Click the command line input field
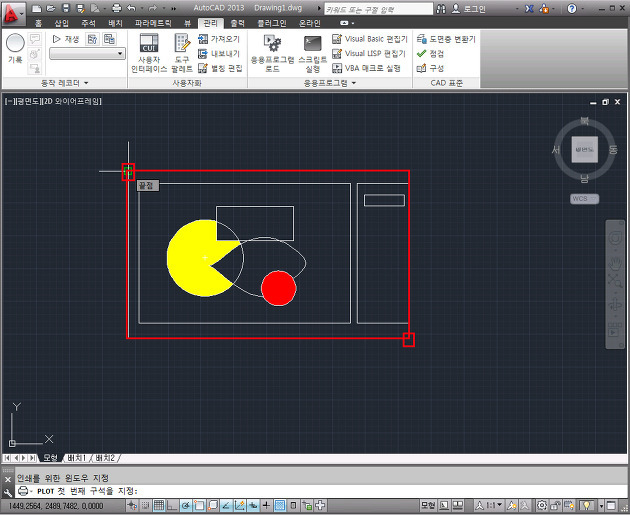The image size is (630, 515). coord(321,491)
